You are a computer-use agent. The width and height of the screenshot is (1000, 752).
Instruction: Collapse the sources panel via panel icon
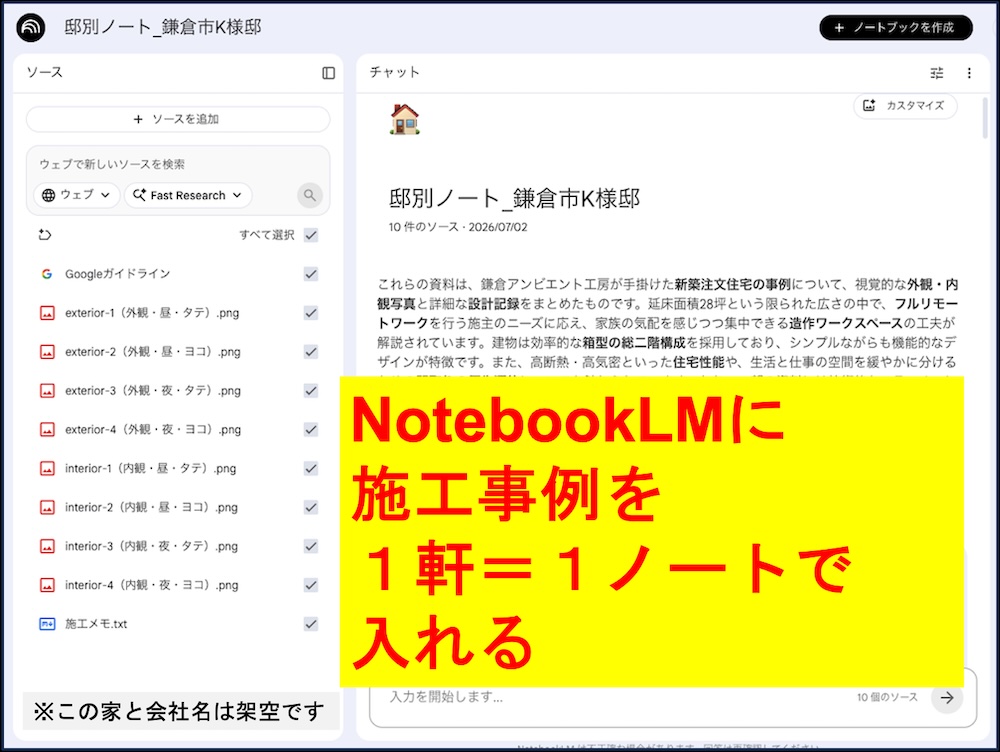(328, 73)
